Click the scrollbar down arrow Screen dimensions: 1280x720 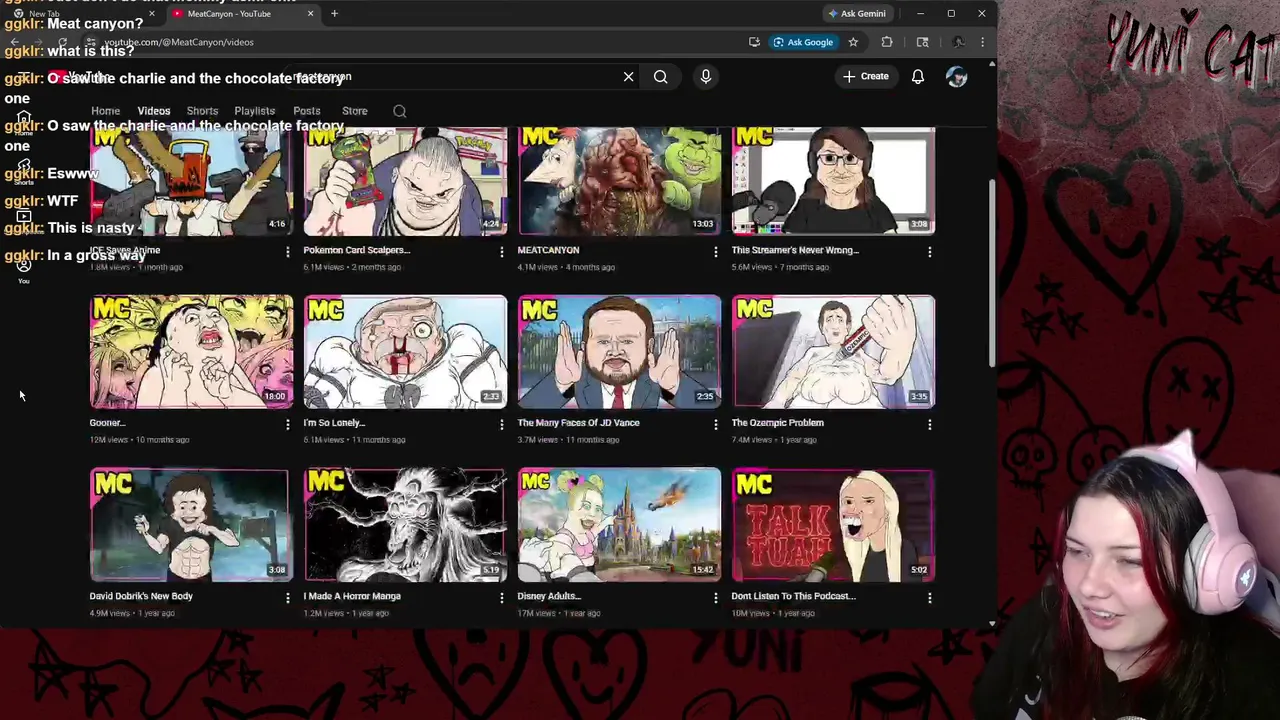(992, 623)
